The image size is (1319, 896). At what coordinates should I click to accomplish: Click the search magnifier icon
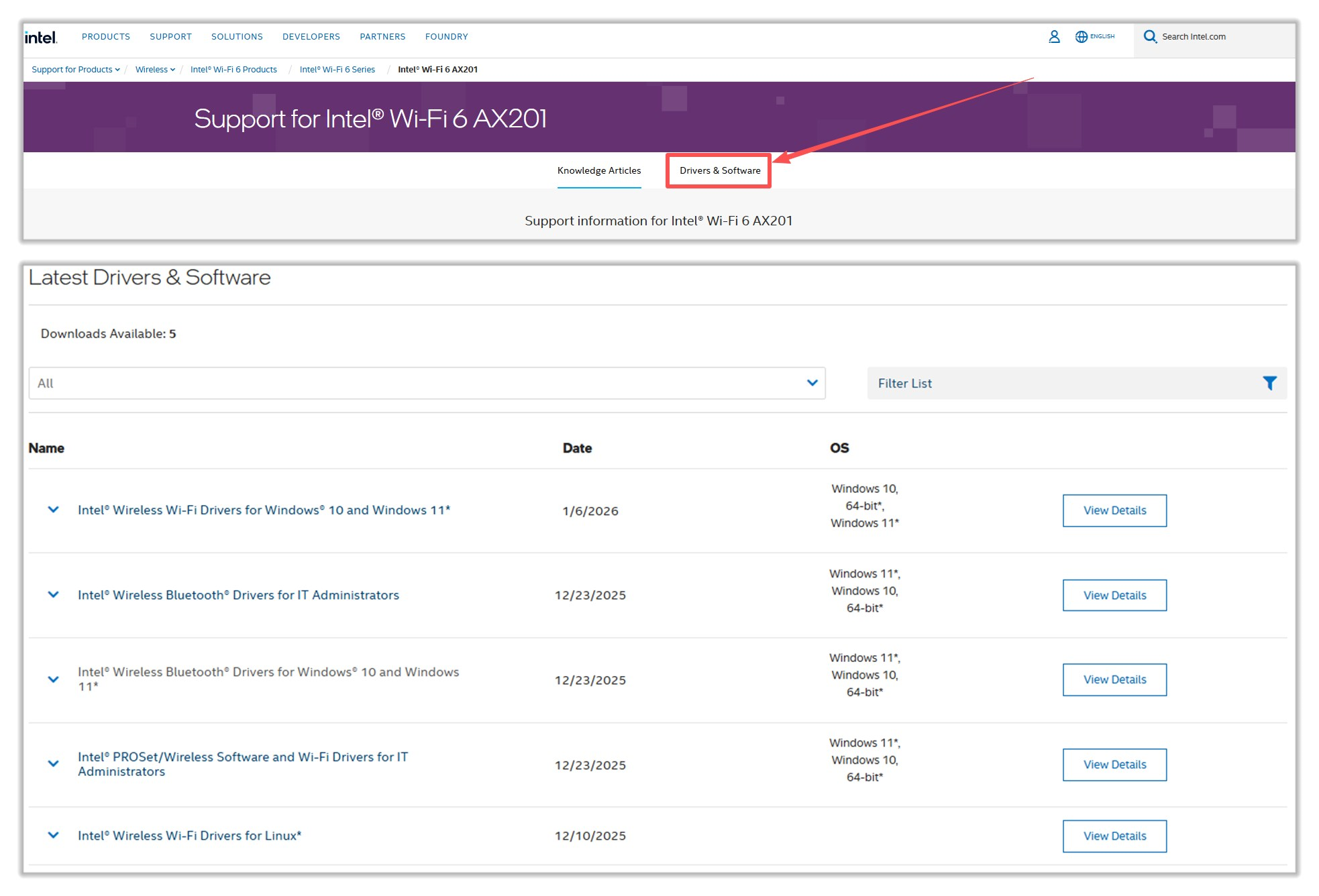pos(1150,37)
